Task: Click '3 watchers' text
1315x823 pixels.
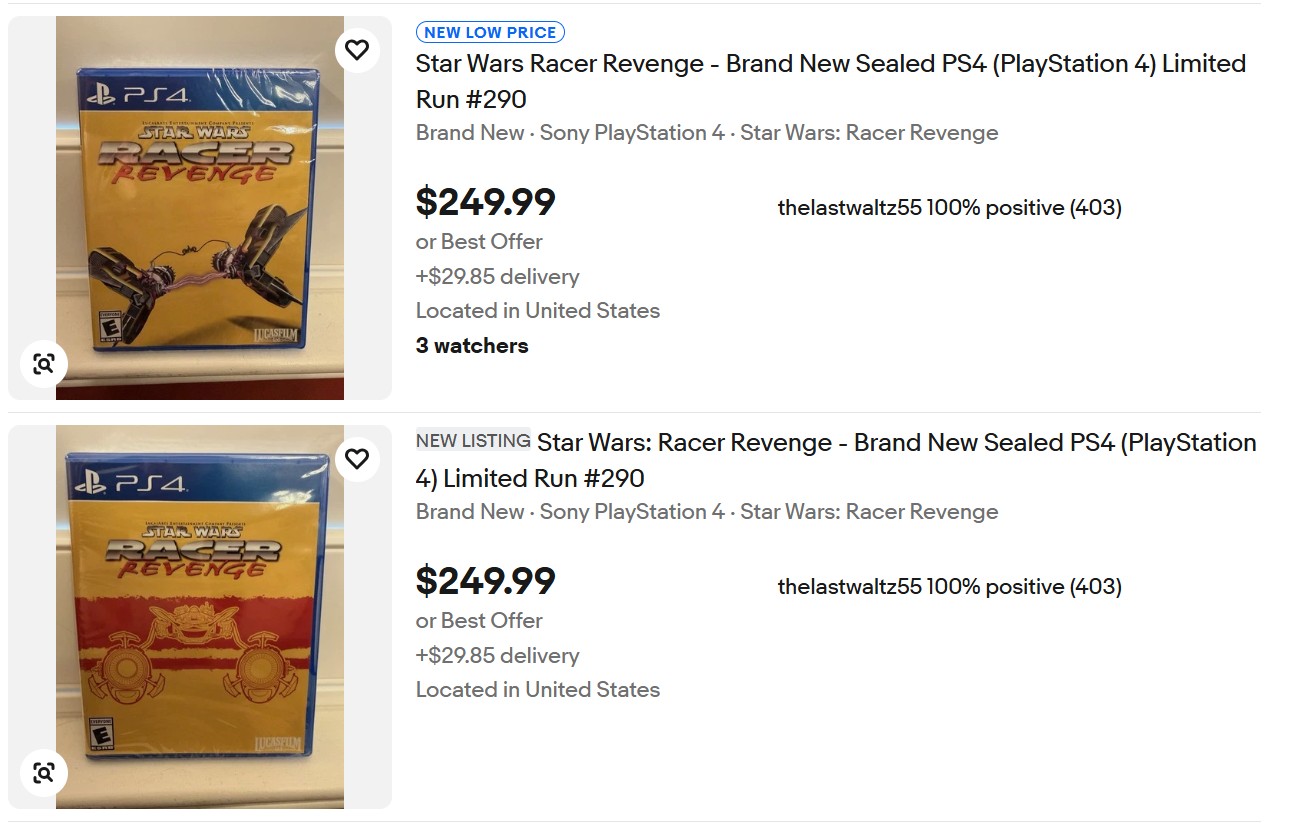Action: [472, 346]
